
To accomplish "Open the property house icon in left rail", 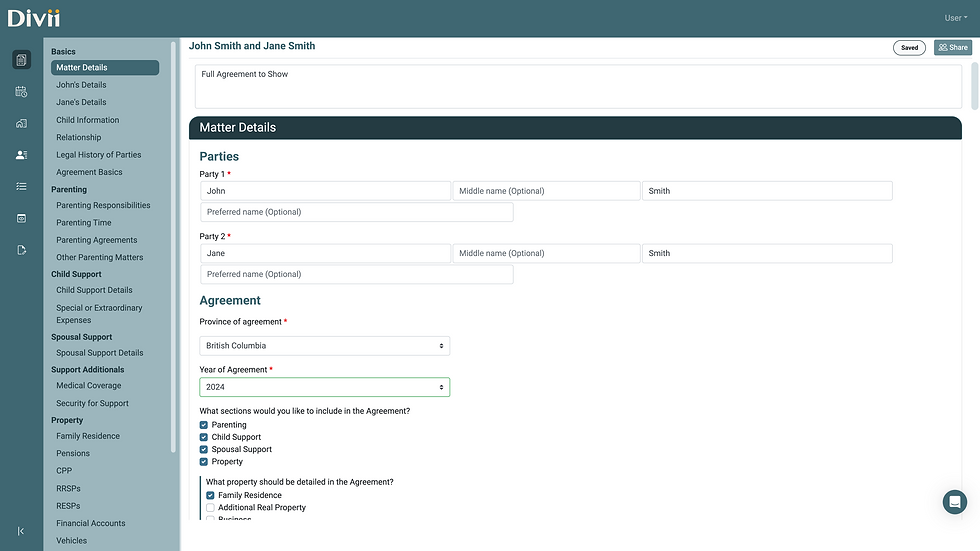I will coord(21,124).
